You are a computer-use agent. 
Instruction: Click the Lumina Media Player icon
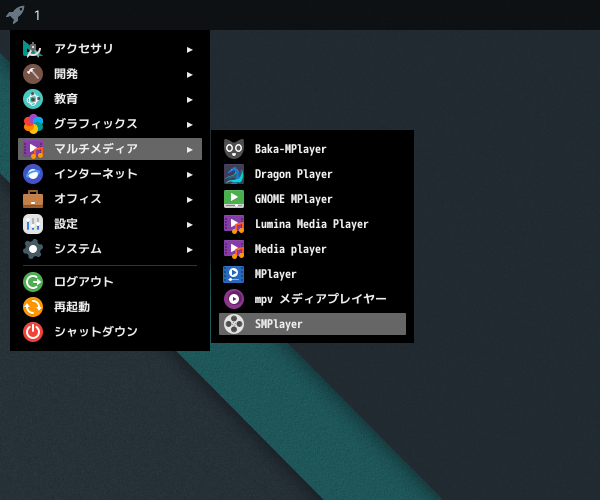234,224
